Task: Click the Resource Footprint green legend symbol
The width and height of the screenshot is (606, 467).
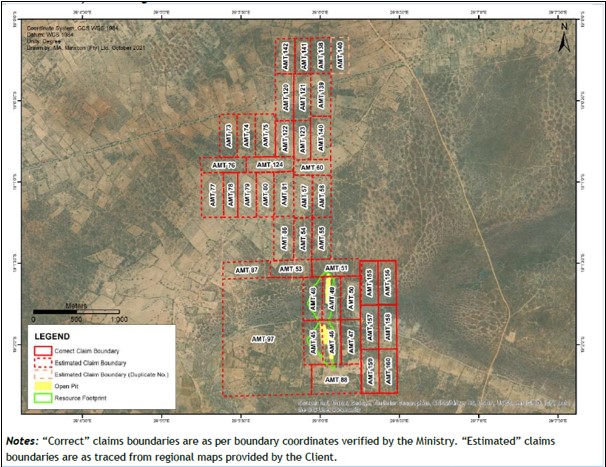Action: (44, 398)
